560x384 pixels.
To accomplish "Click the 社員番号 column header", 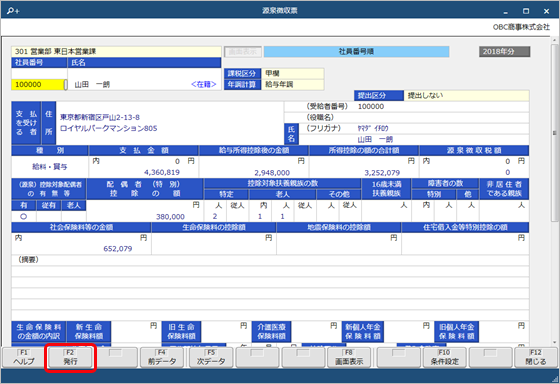I will (39, 63).
